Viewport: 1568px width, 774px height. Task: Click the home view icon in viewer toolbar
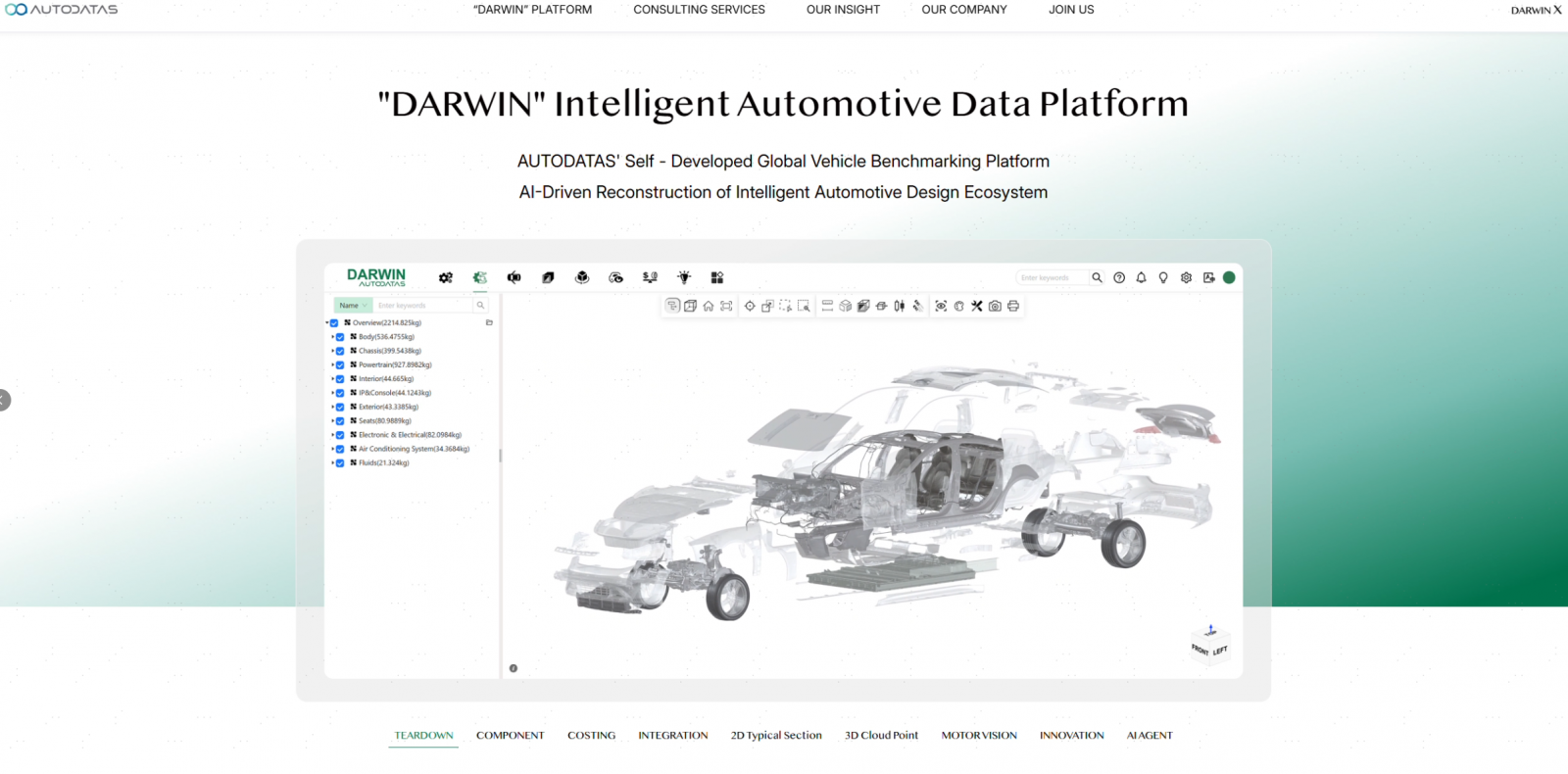[x=709, y=307]
